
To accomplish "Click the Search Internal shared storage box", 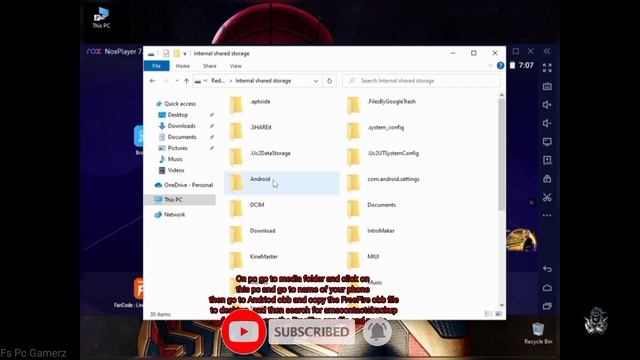I will (421, 81).
